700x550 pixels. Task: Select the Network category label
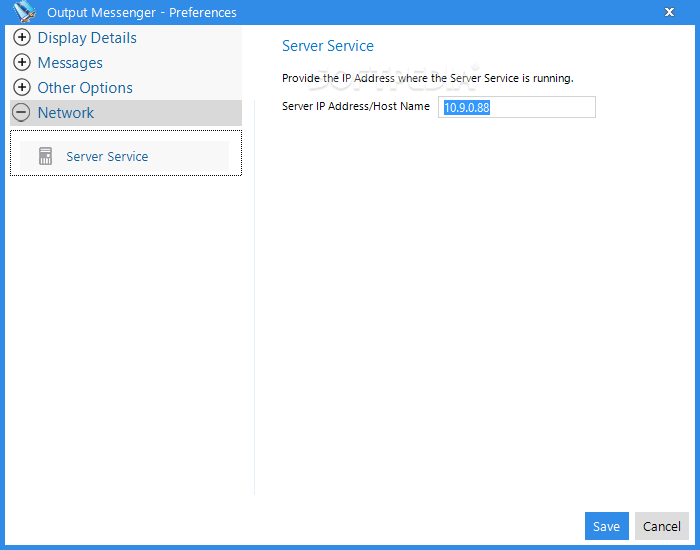[66, 113]
